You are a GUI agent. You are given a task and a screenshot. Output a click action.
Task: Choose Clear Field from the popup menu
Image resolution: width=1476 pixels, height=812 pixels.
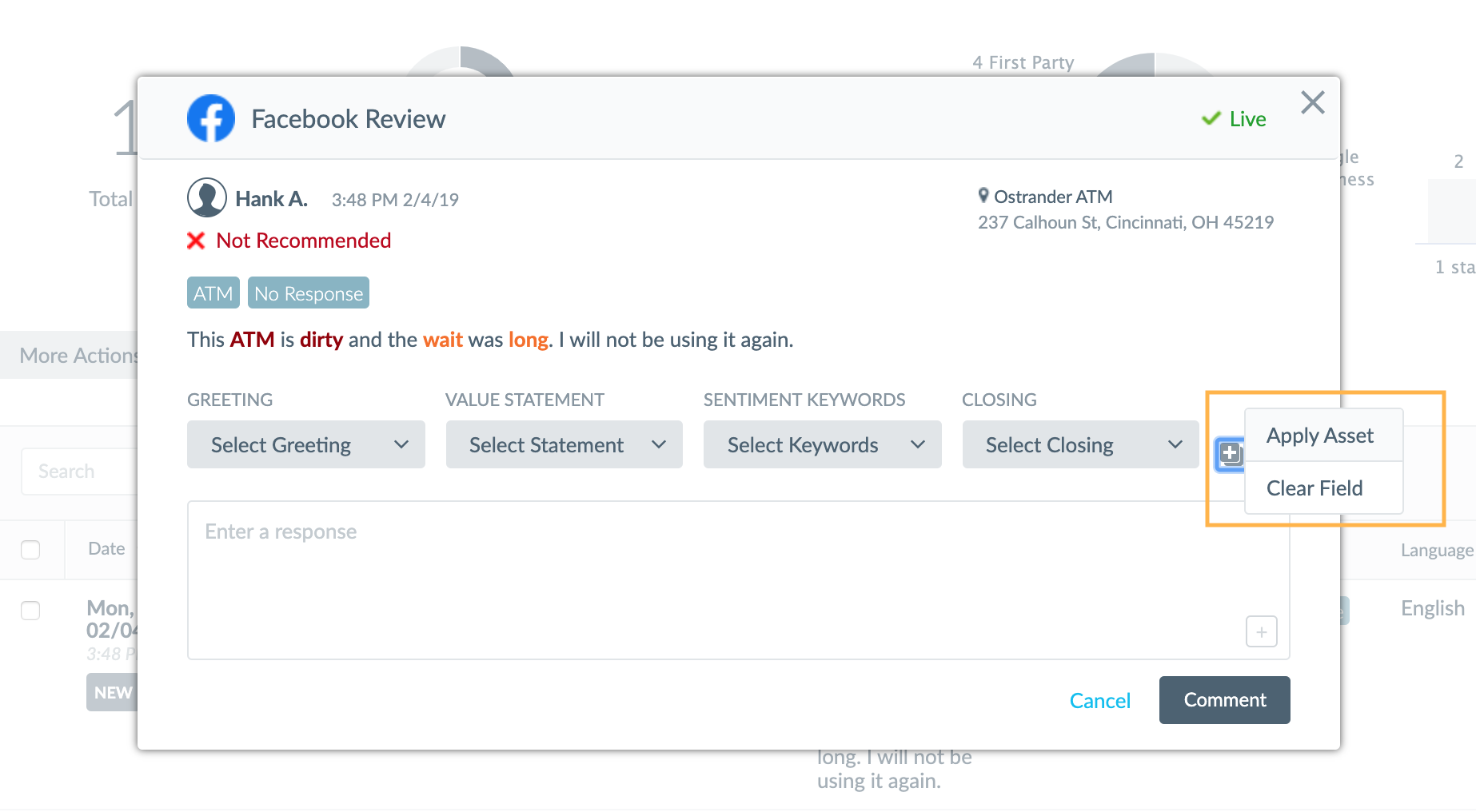point(1324,488)
